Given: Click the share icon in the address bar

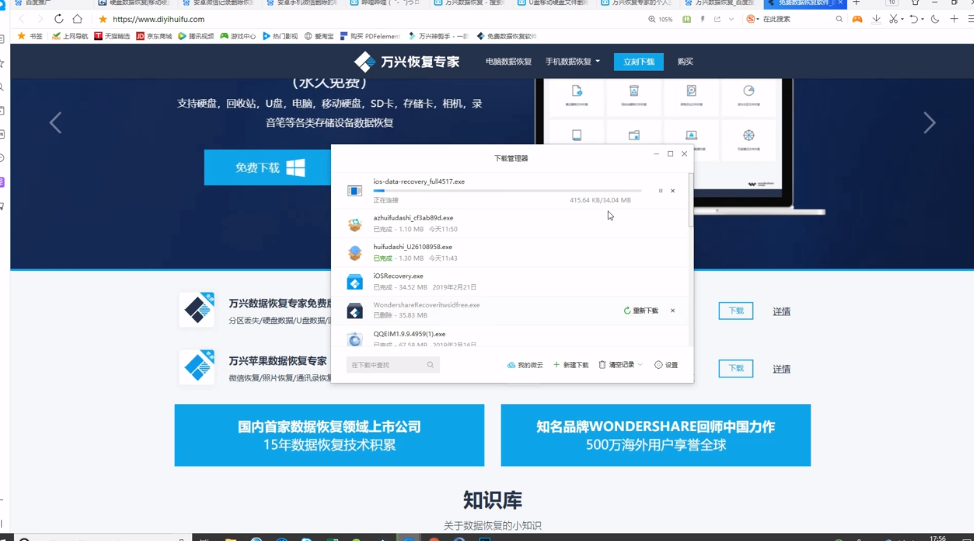Looking at the screenshot, I should coord(717,19).
